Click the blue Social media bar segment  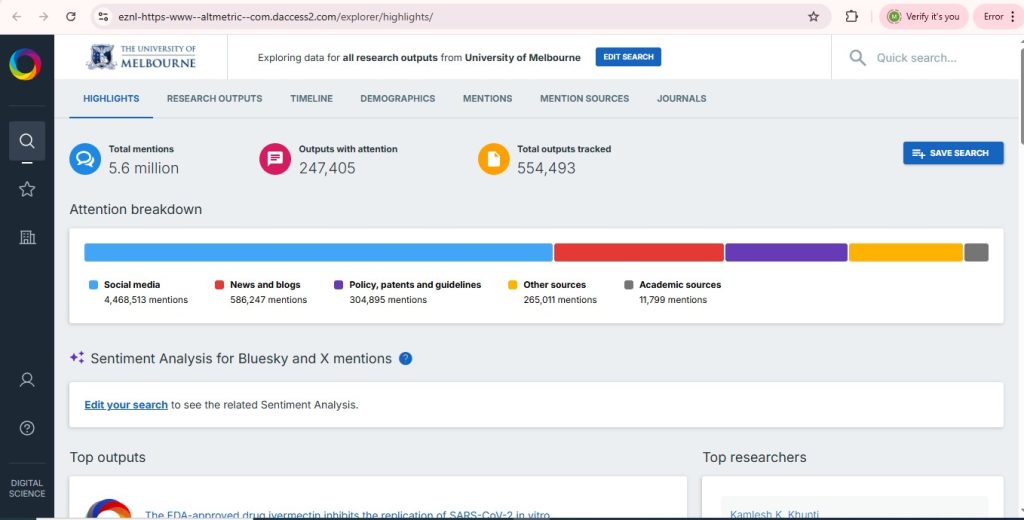pos(319,252)
